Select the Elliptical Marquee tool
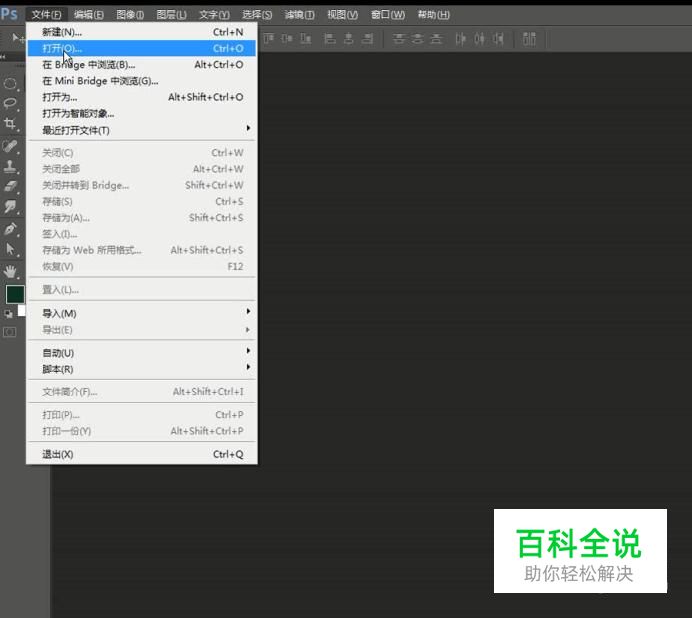Viewport: 692px width, 618px height. 10,83
